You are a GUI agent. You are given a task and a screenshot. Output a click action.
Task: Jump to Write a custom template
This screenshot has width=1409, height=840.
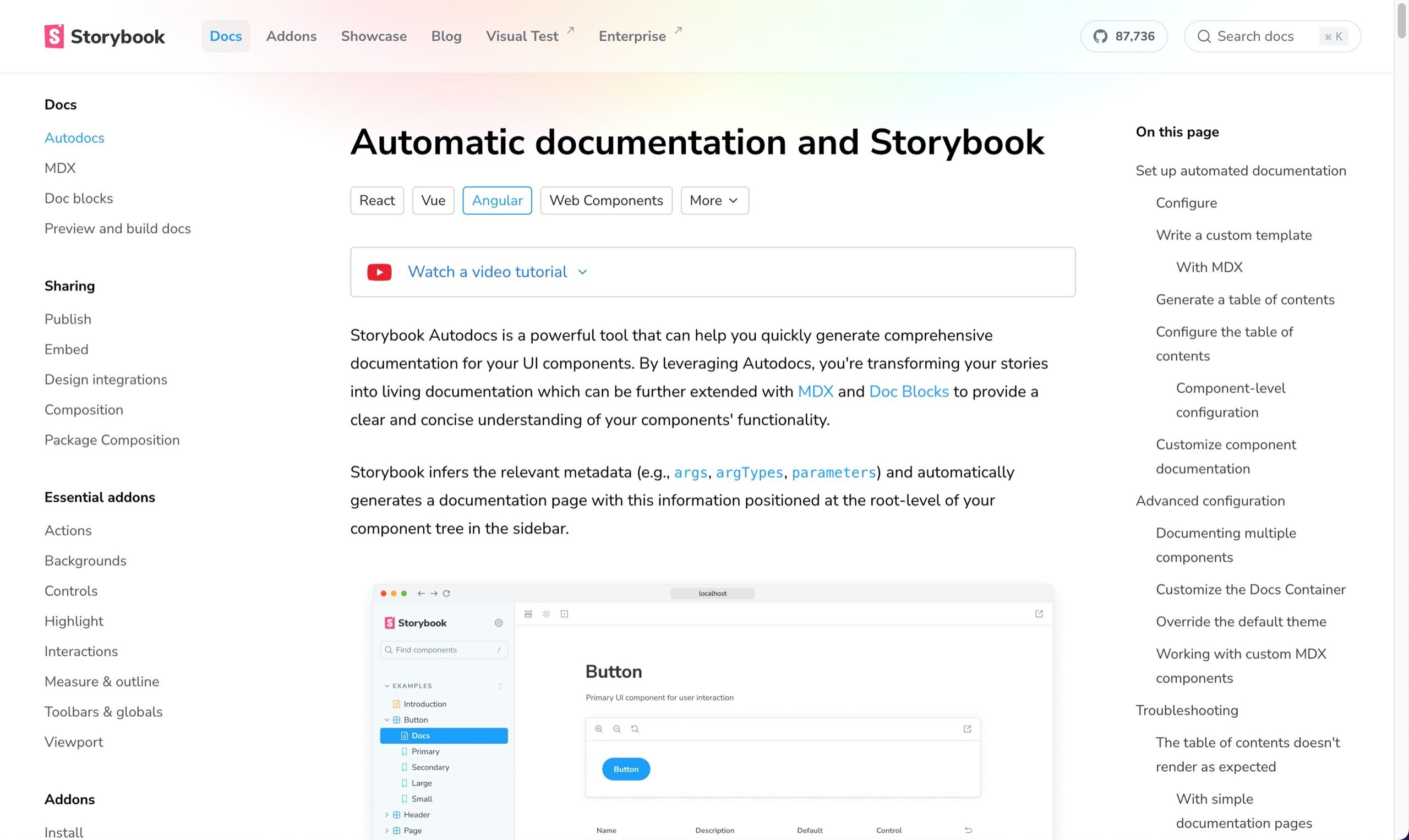click(x=1233, y=235)
